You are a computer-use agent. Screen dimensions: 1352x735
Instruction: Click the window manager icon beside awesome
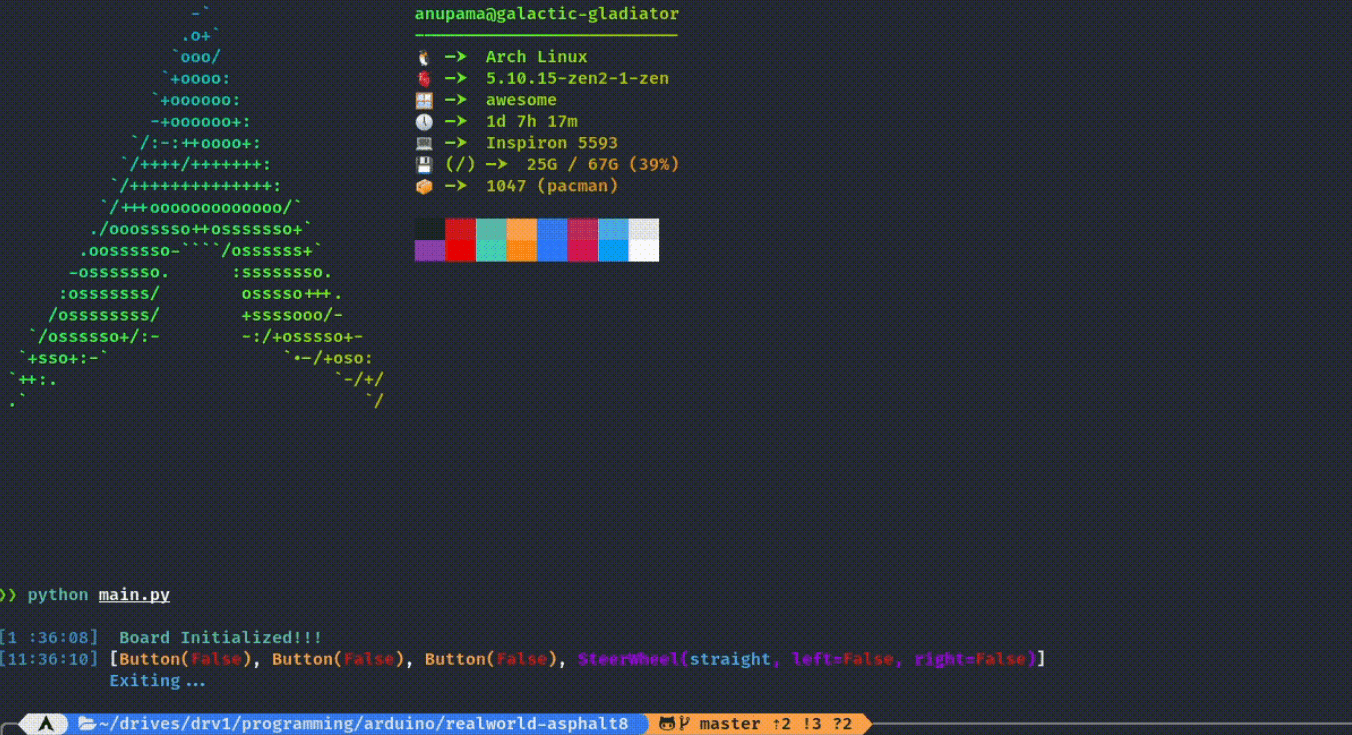[x=424, y=100]
